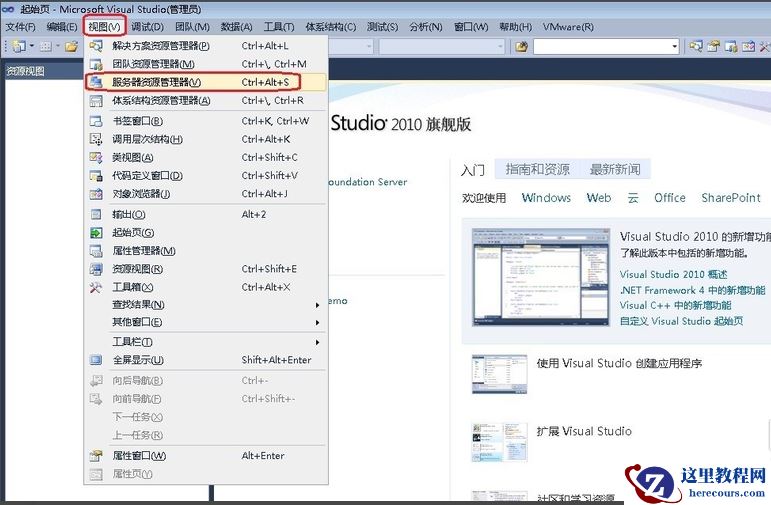
Task: Click the 代码定义窗口 icon
Action: 96,176
